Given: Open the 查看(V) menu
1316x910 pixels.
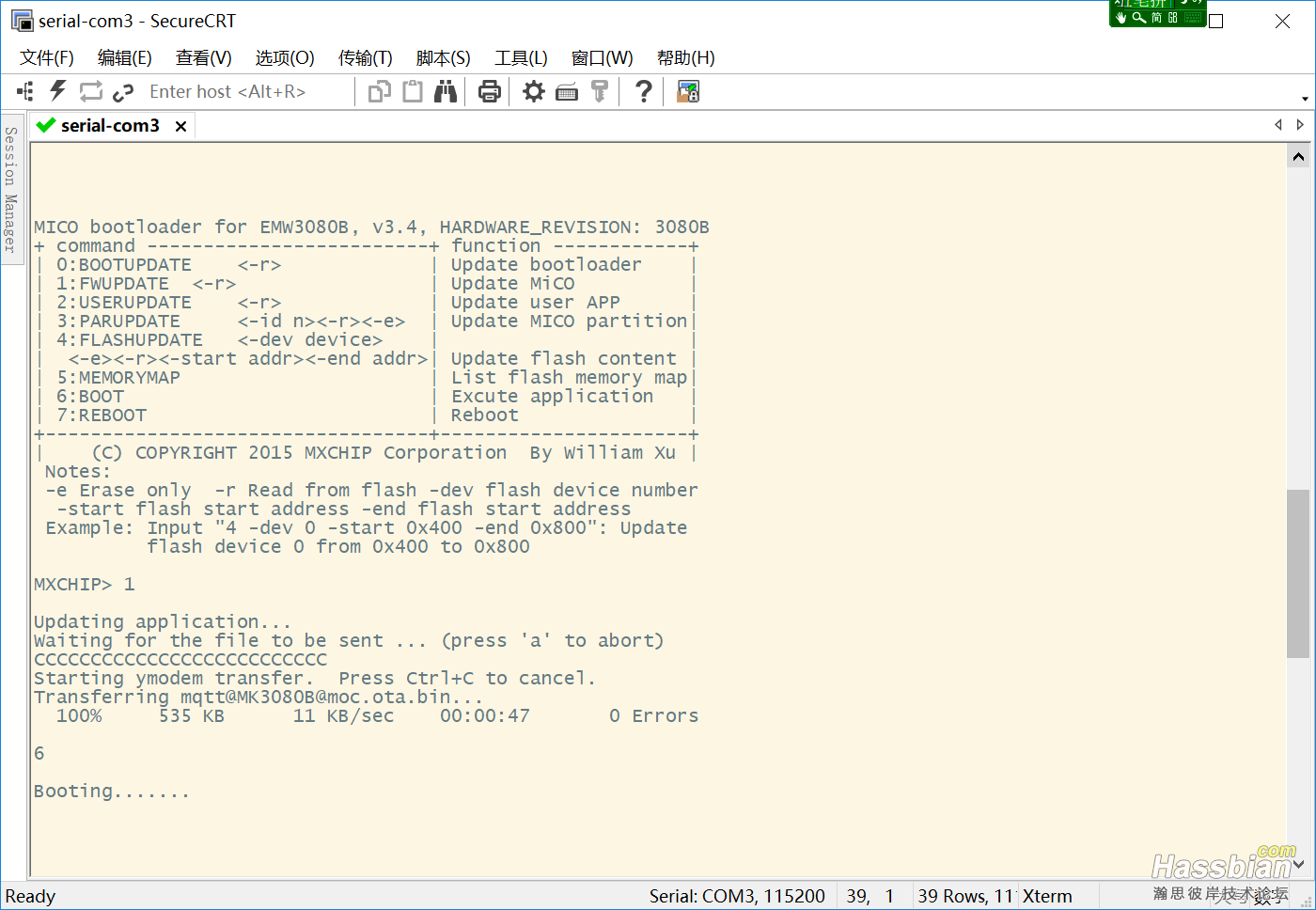Looking at the screenshot, I should tap(204, 58).
